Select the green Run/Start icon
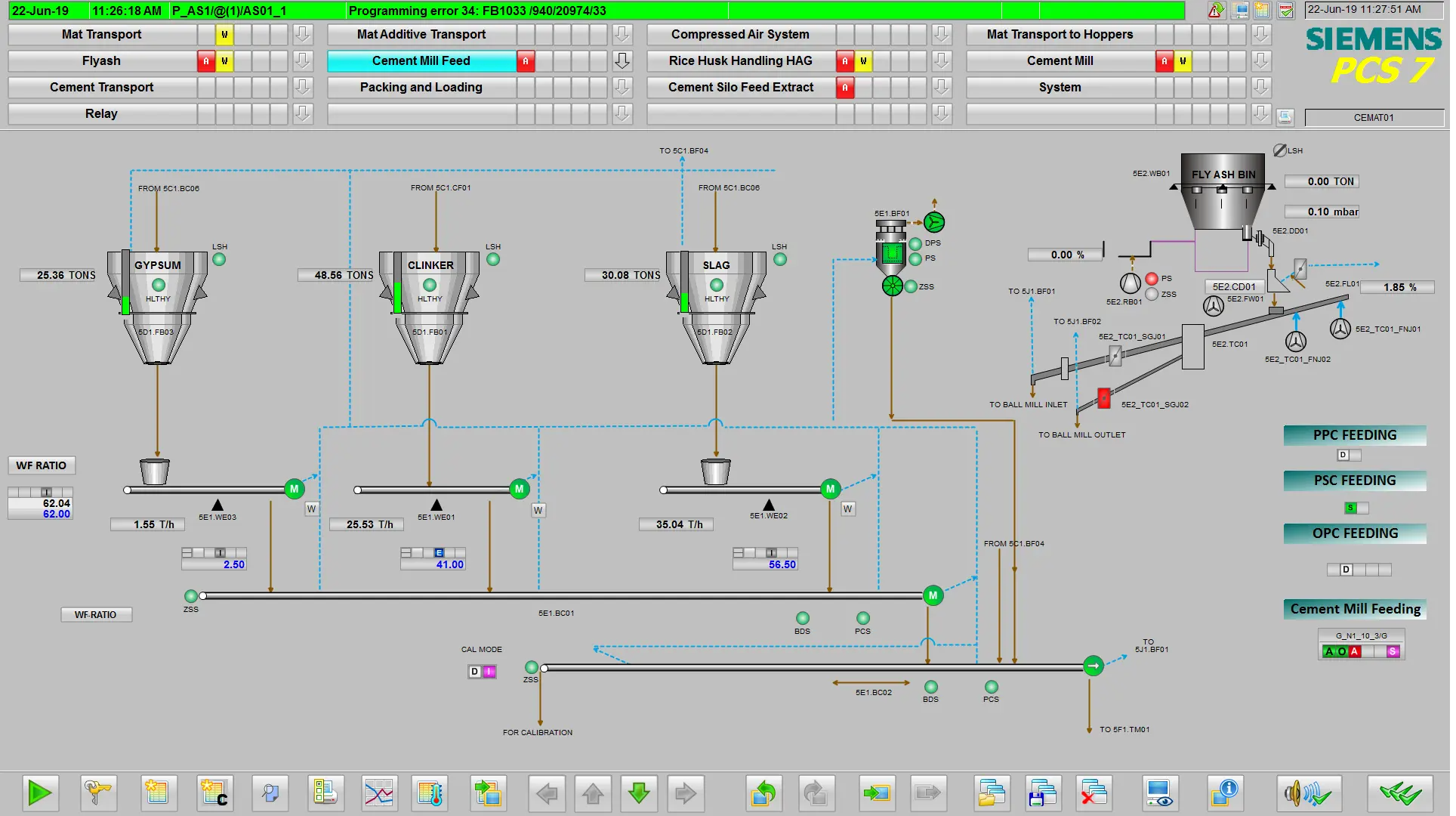1456x816 pixels. click(41, 793)
